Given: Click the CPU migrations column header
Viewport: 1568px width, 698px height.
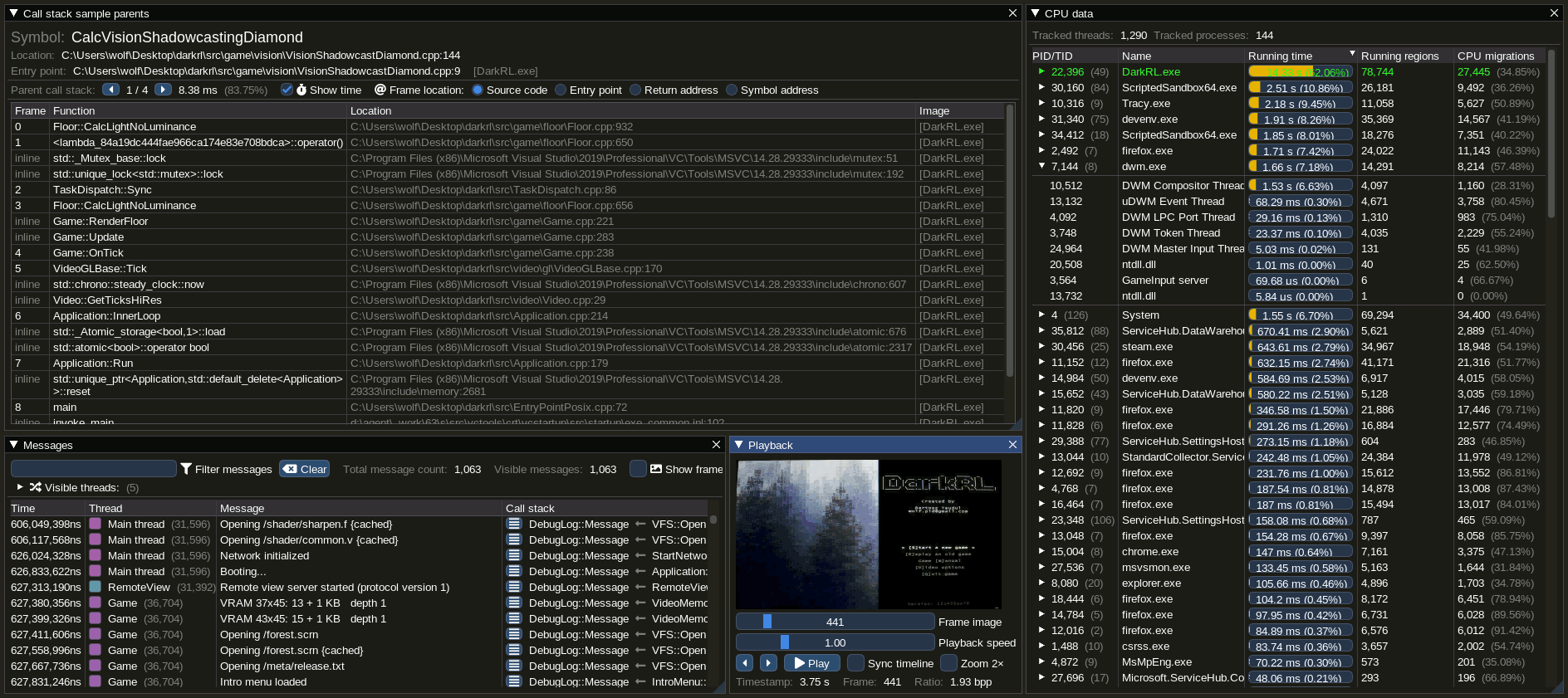Looking at the screenshot, I should pos(1496,56).
